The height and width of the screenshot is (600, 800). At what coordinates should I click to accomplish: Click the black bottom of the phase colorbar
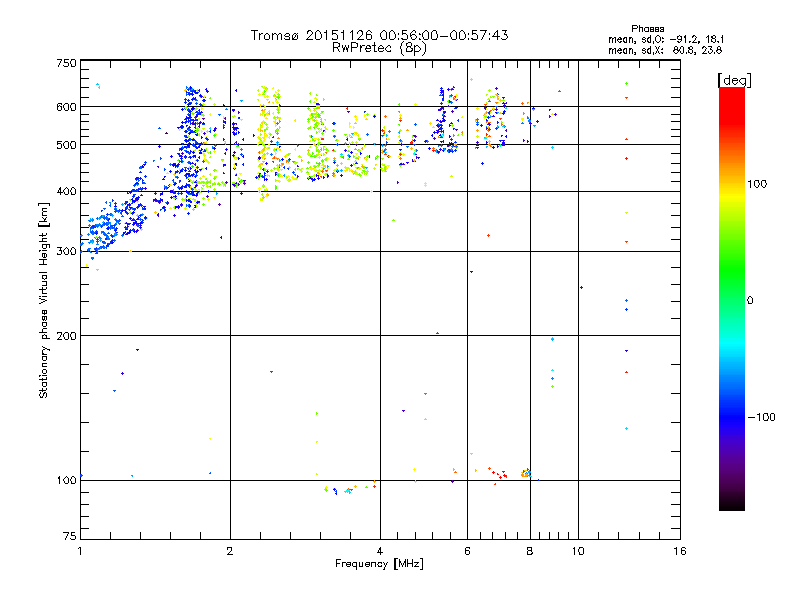732,503
